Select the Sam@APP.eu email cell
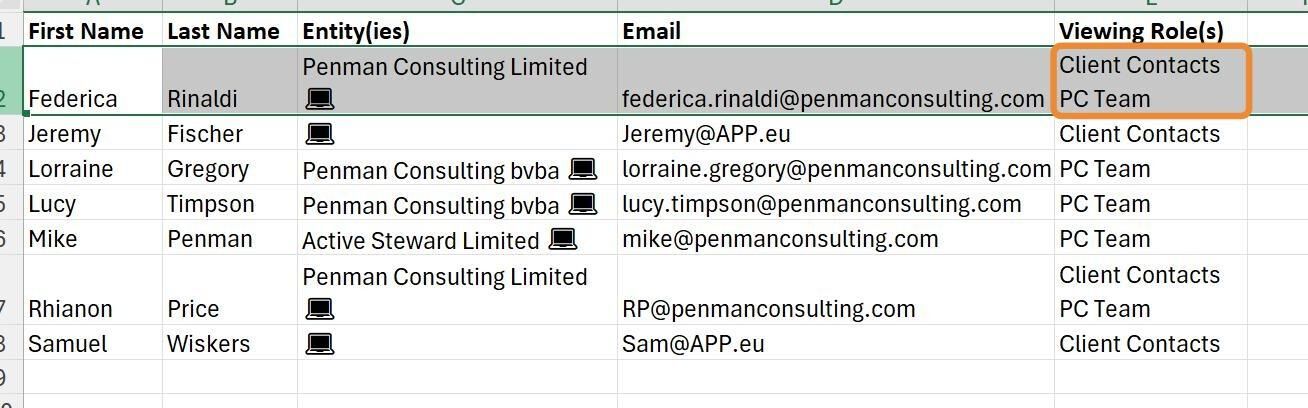1308x408 pixels. coord(693,344)
